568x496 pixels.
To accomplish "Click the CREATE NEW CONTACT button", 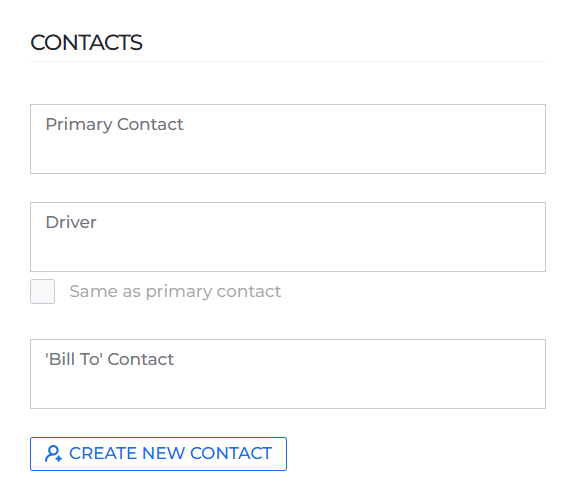I will pyautogui.click(x=158, y=454).
